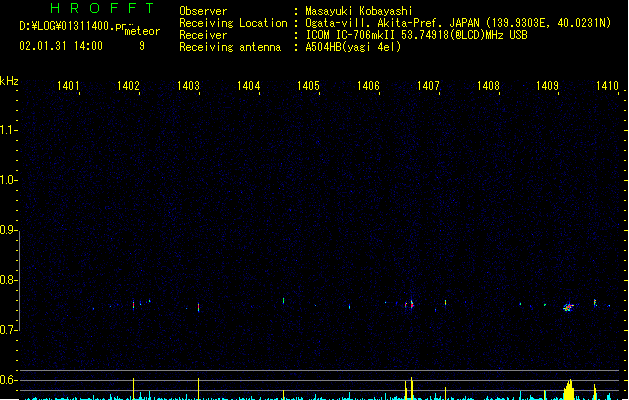Click the 0.6 kHz frequency label
Image resolution: width=629 pixels, height=400 pixels.
(x=8, y=380)
